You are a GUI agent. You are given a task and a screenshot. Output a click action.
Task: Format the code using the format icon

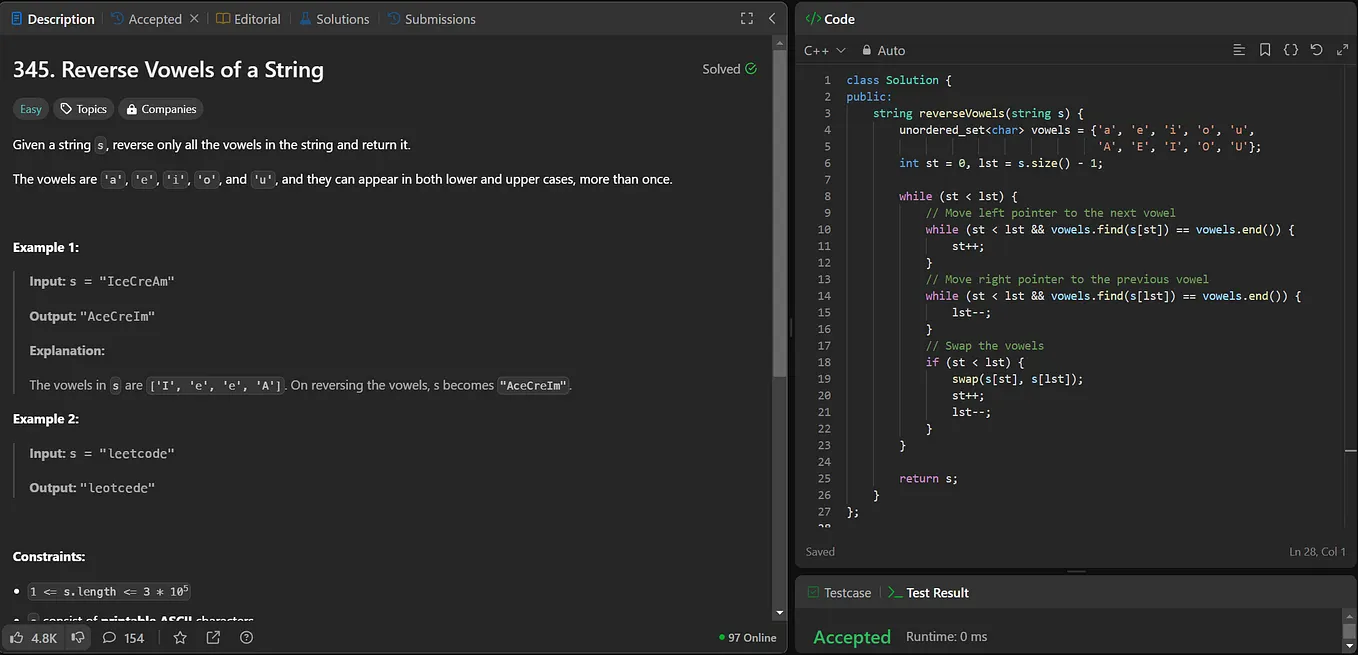(x=1239, y=49)
